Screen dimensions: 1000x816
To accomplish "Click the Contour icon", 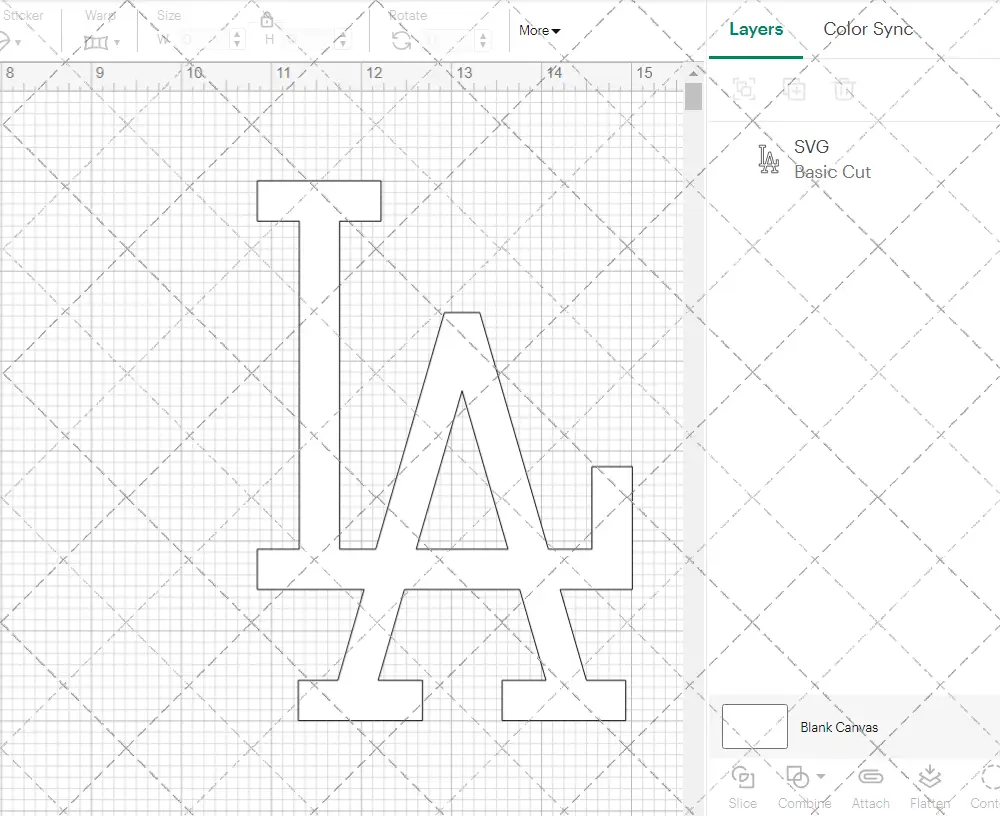I will (x=990, y=778).
